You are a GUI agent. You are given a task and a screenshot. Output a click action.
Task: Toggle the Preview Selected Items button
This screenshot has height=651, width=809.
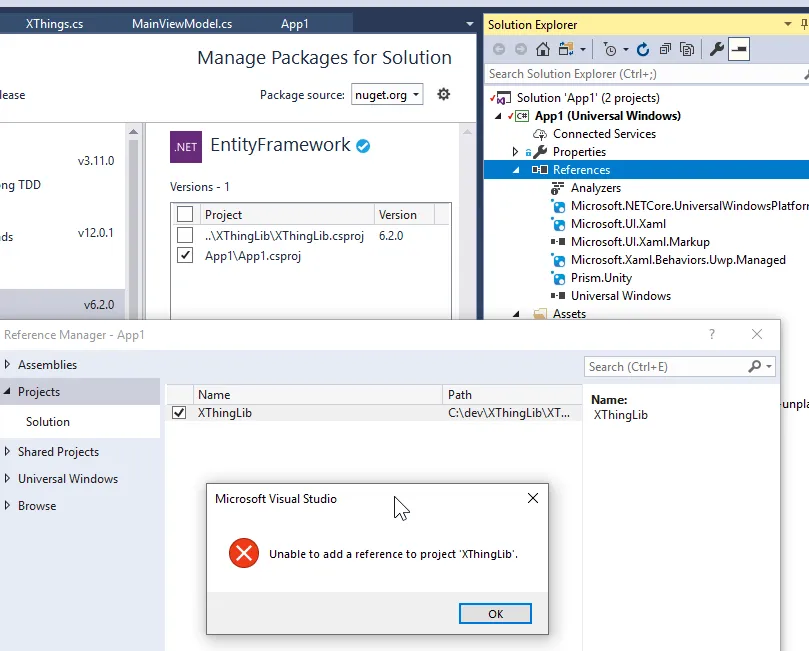pyautogui.click(x=739, y=49)
